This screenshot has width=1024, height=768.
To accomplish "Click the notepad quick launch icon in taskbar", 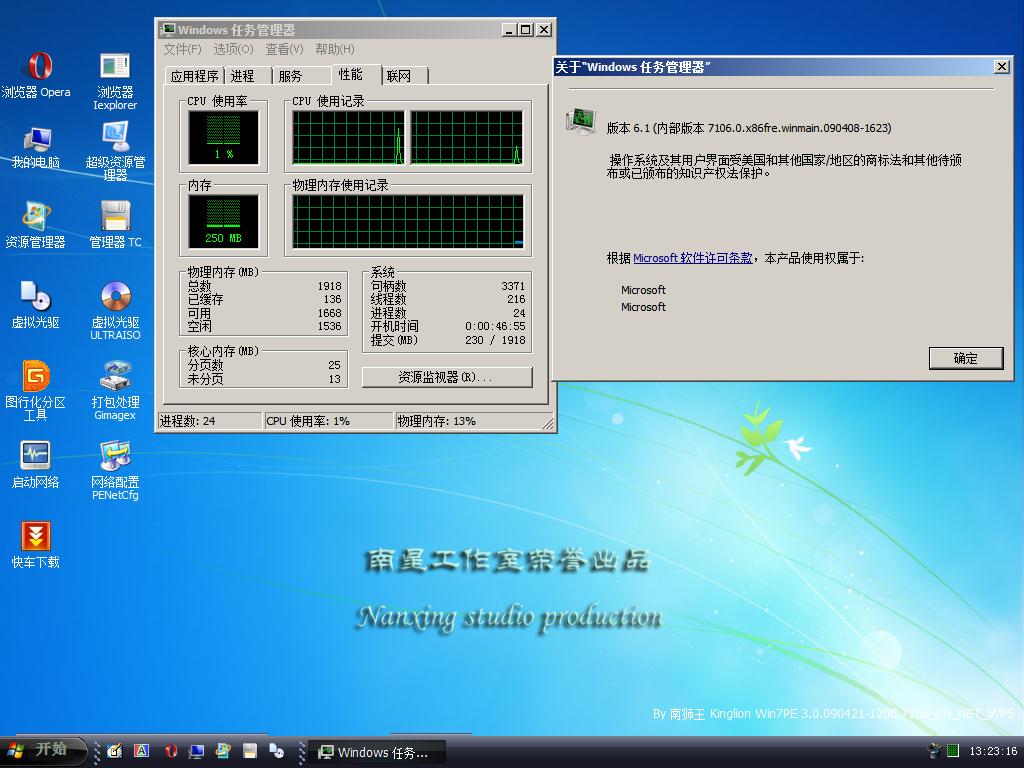I will point(115,751).
